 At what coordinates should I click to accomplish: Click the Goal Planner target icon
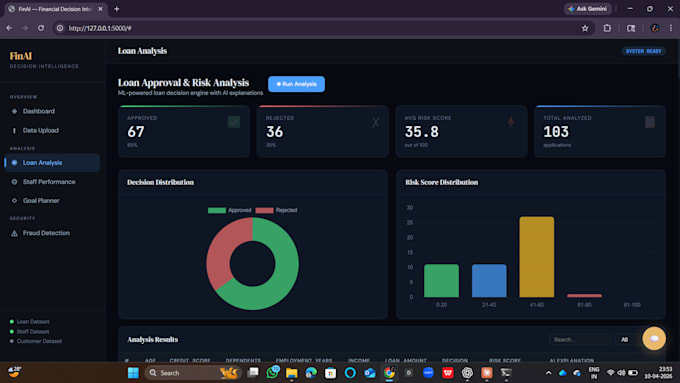click(x=14, y=201)
